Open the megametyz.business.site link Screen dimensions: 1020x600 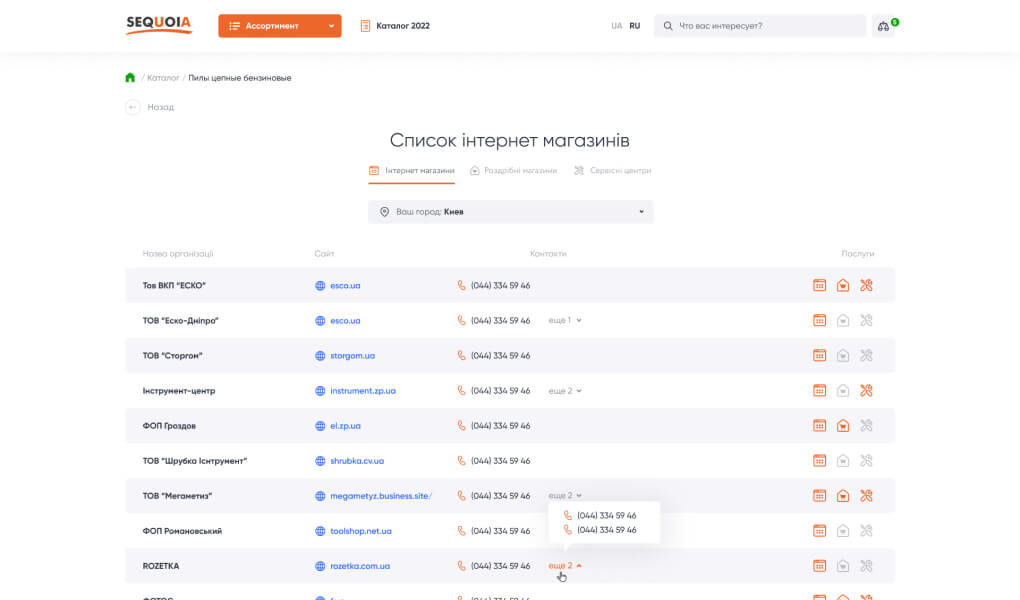(380, 496)
